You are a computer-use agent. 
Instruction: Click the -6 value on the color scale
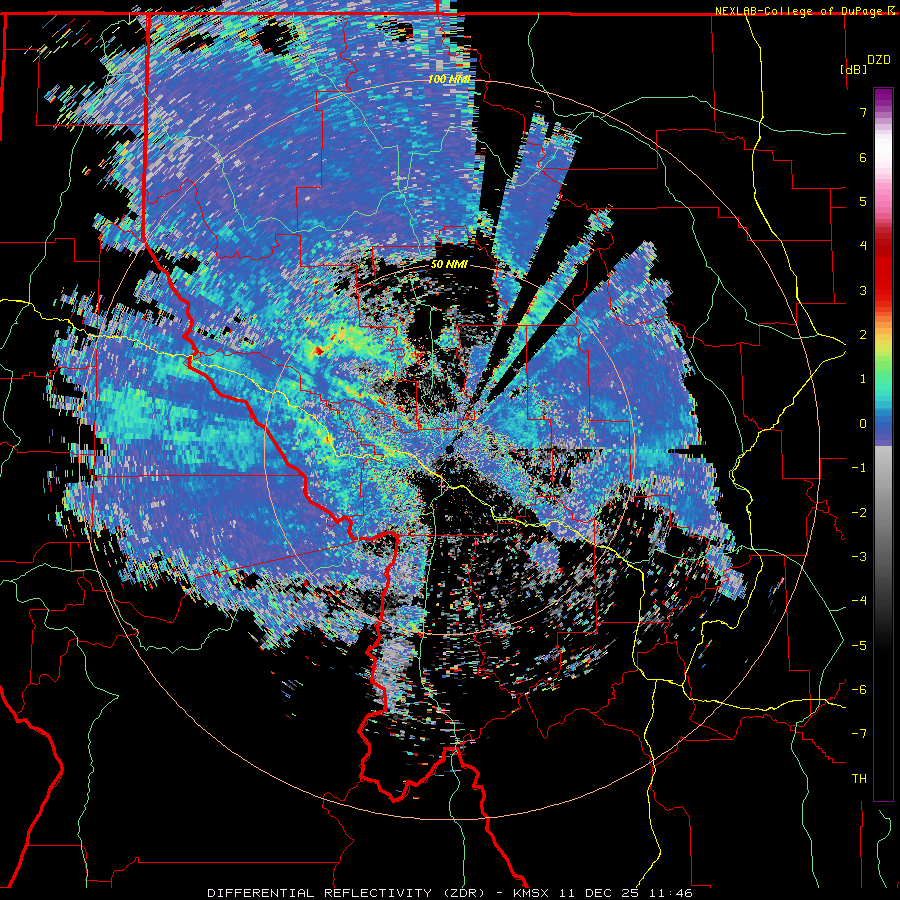[859, 690]
